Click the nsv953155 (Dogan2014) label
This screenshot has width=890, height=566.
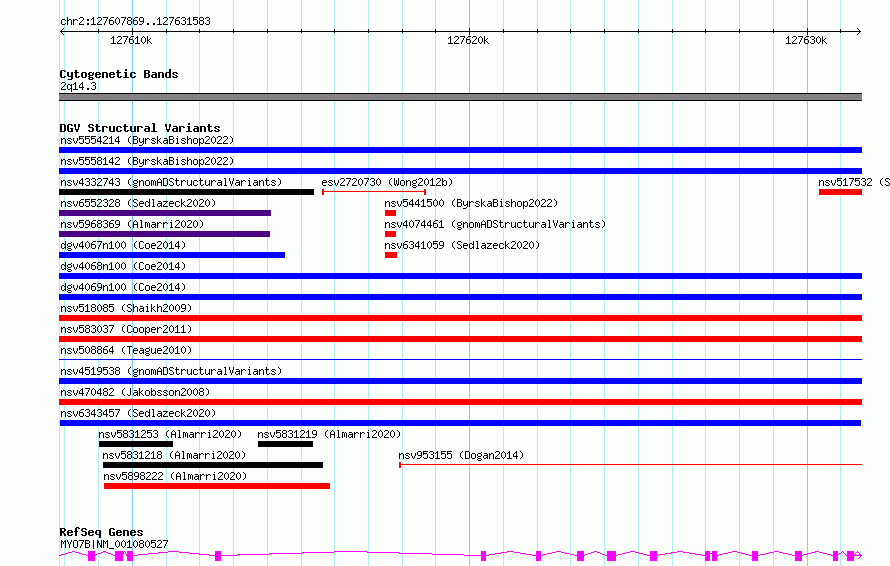pyautogui.click(x=461, y=455)
